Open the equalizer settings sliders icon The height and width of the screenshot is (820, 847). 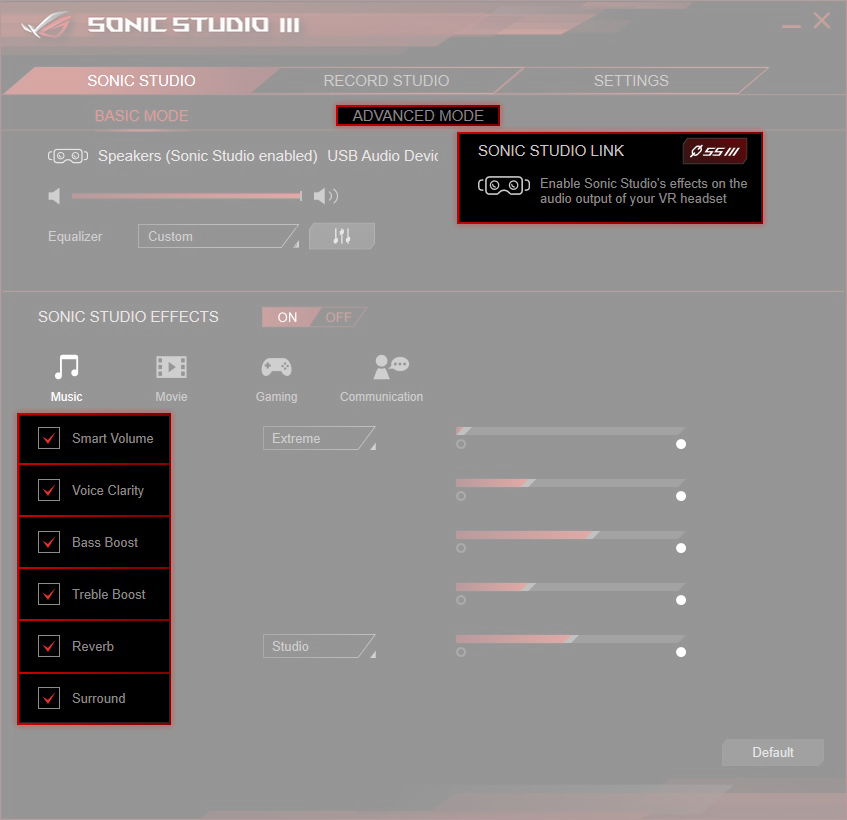(x=342, y=236)
